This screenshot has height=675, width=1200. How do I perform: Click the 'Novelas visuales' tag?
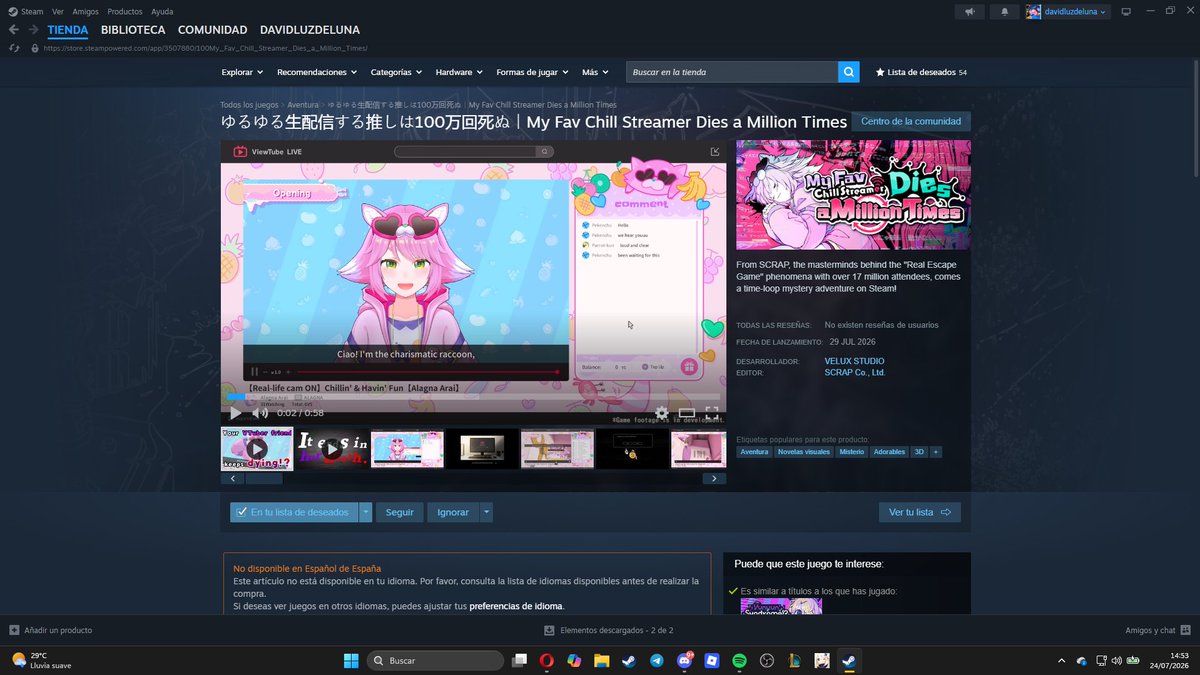tap(804, 452)
